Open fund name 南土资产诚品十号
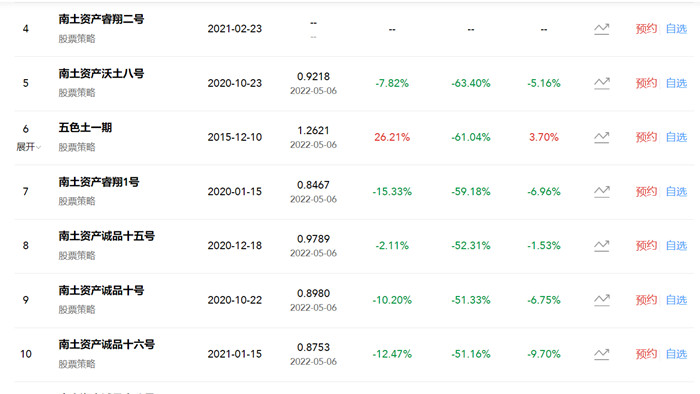The width and height of the screenshot is (700, 394). click(x=101, y=290)
